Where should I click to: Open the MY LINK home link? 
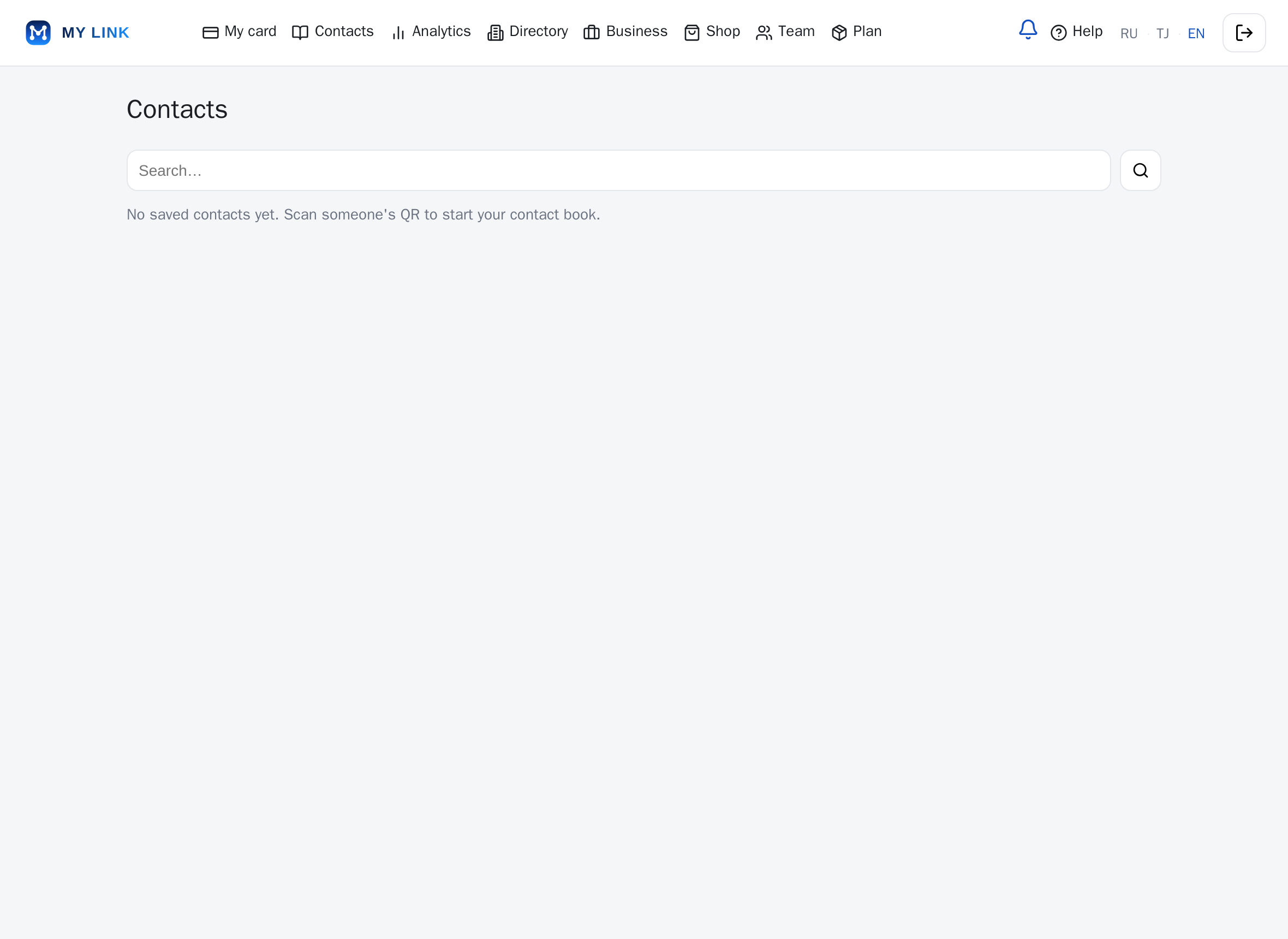[78, 32]
